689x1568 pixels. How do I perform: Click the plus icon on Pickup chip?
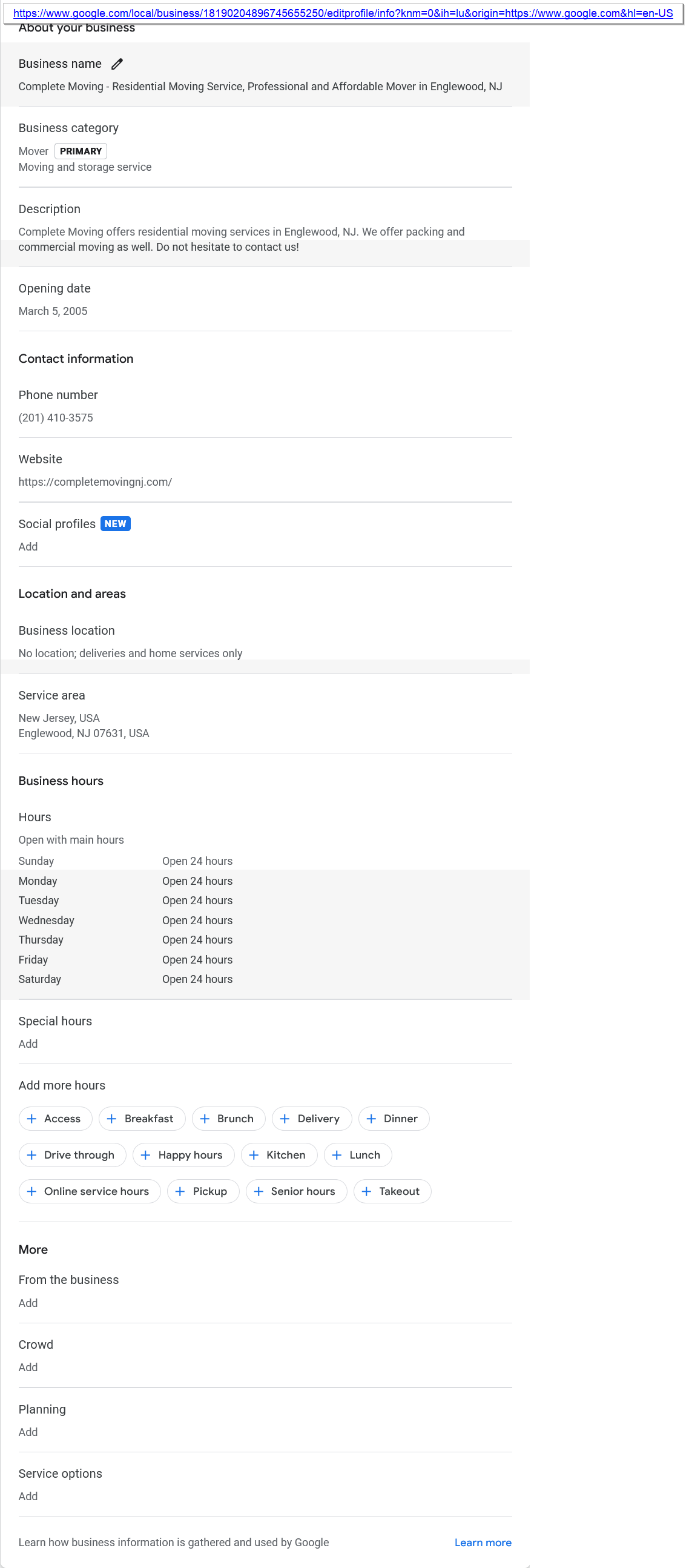pyautogui.click(x=180, y=1191)
